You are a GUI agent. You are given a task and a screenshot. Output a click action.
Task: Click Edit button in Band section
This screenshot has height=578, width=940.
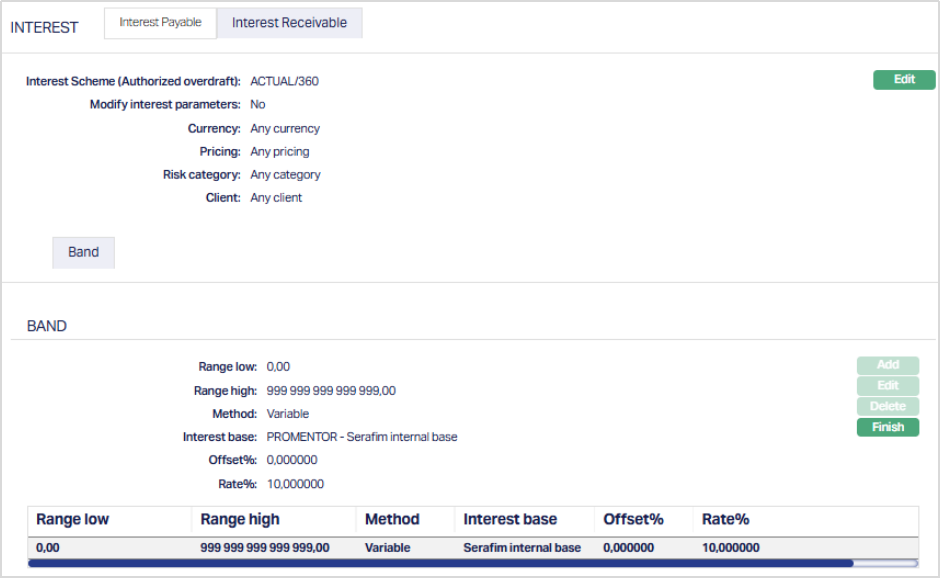coord(887,386)
